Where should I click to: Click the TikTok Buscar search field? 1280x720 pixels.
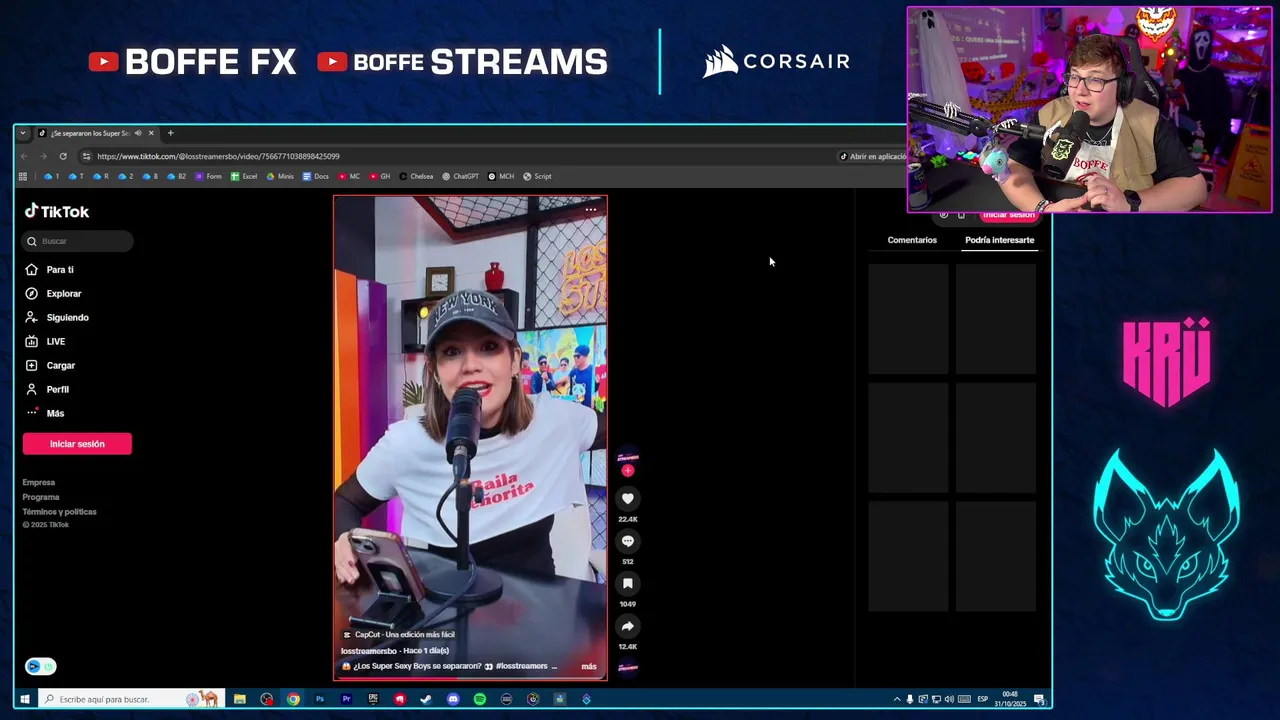[x=78, y=241]
